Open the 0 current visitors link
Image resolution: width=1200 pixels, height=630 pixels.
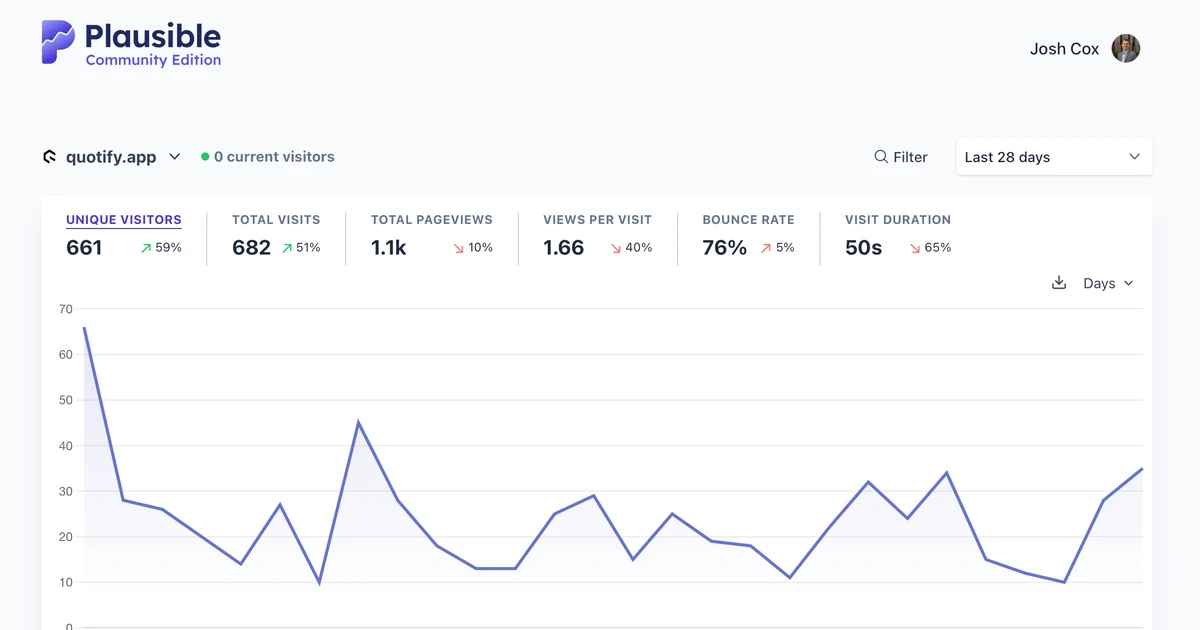pos(267,157)
